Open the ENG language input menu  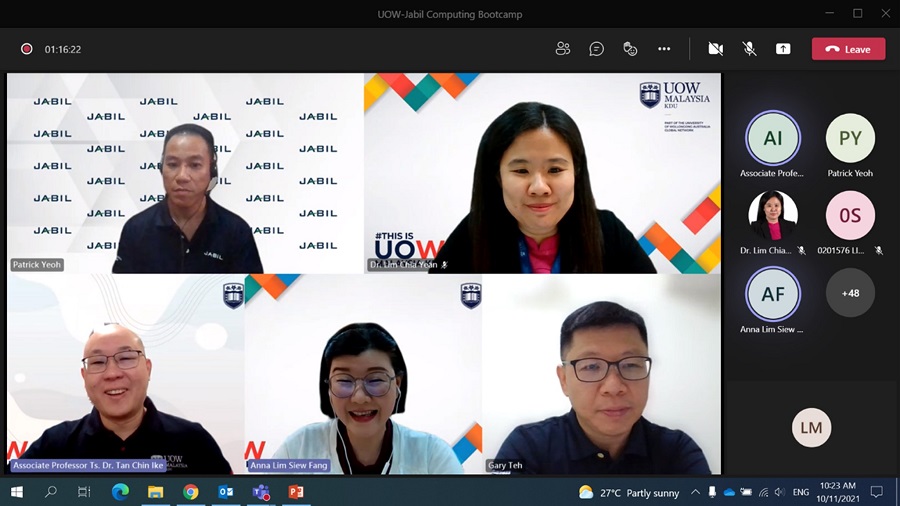click(802, 492)
